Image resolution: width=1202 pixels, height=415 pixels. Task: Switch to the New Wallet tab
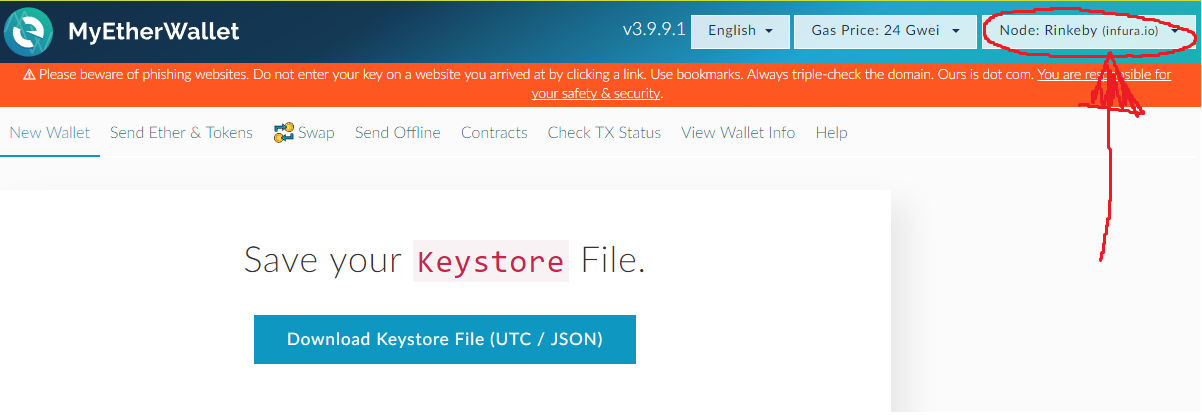click(x=50, y=133)
